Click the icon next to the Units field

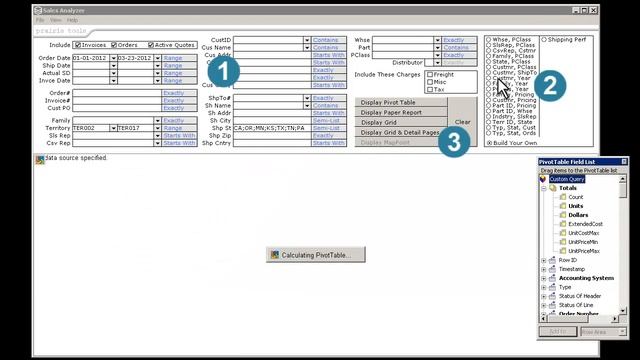pyautogui.click(x=563, y=206)
